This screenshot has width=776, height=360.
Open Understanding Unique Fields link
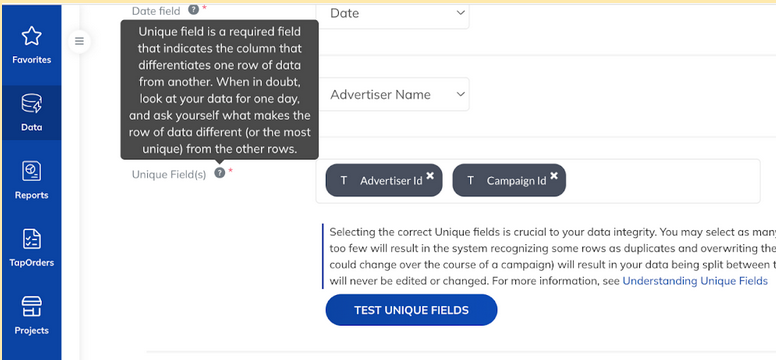point(695,281)
